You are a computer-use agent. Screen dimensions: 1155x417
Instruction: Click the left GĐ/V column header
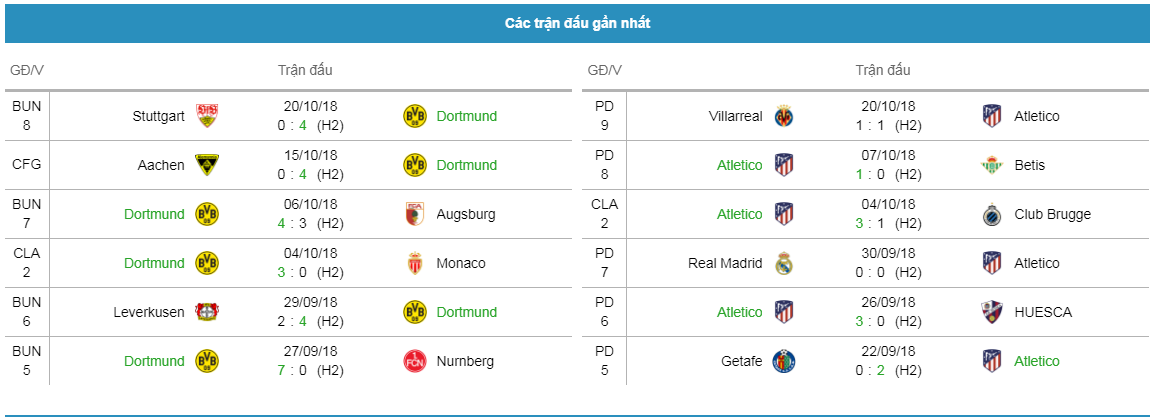[27, 71]
